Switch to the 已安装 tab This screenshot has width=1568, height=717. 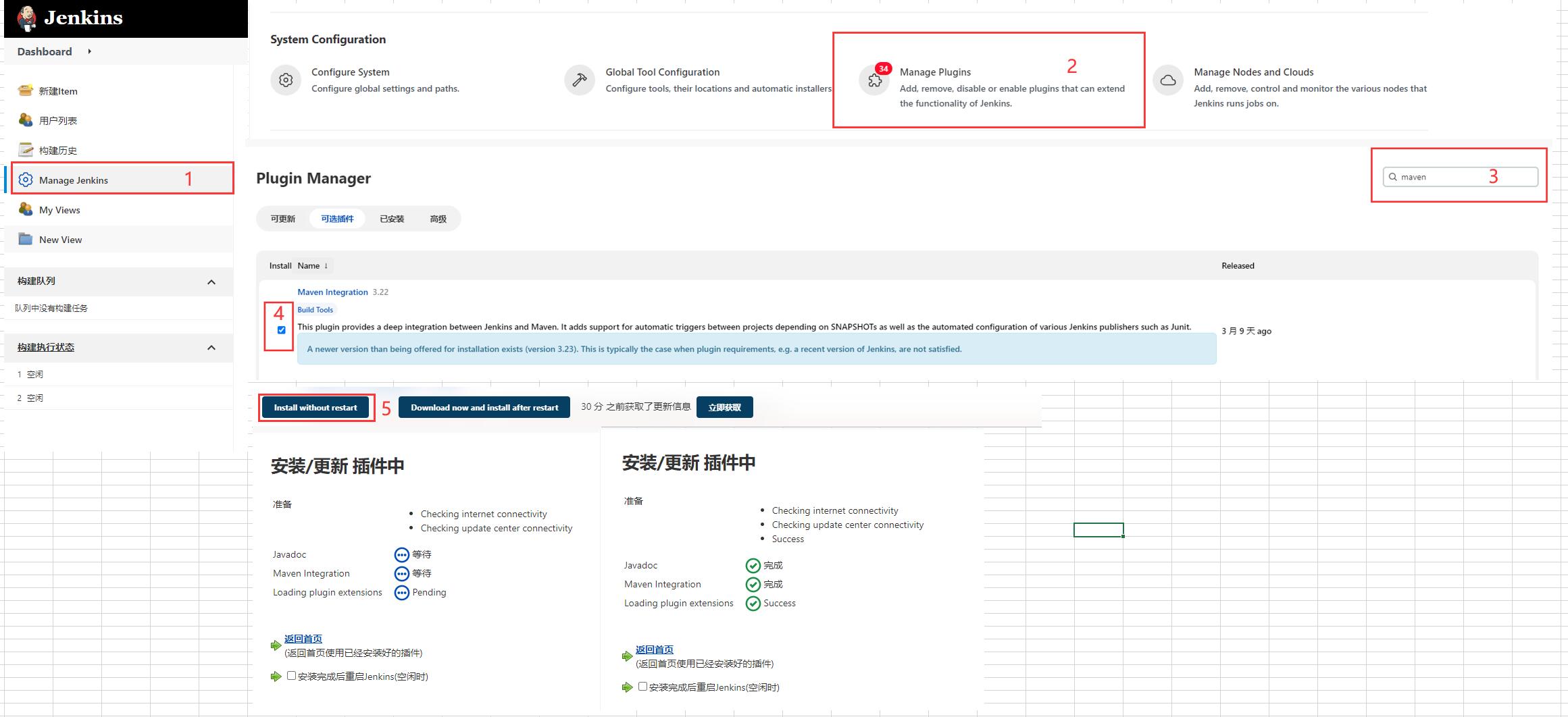[x=392, y=219]
